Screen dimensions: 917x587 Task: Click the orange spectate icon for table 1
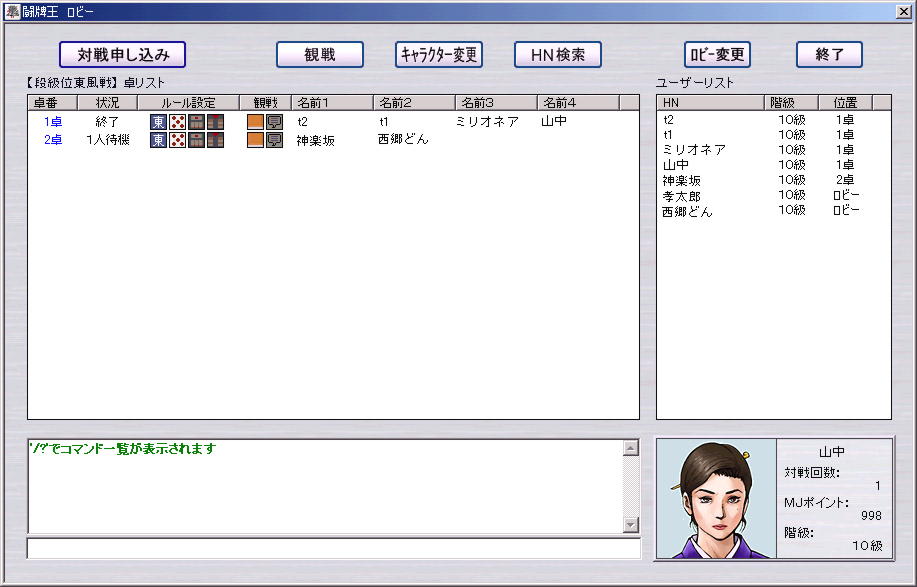click(x=255, y=122)
